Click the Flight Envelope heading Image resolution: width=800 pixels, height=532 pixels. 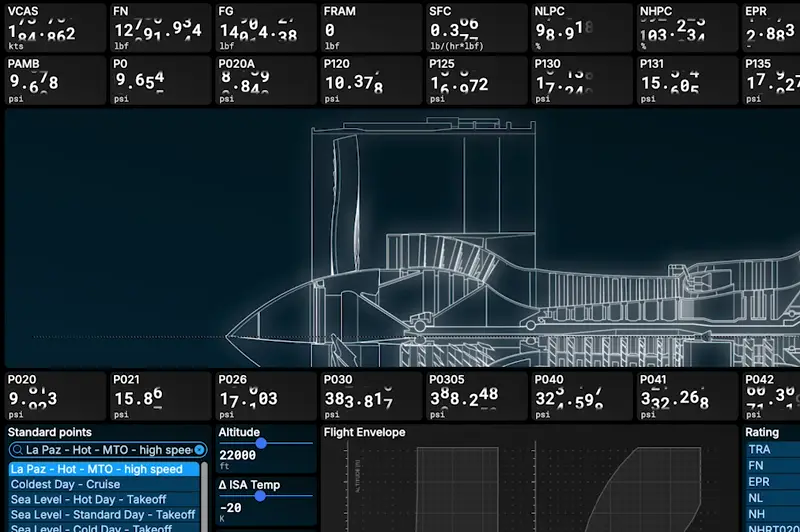click(364, 433)
